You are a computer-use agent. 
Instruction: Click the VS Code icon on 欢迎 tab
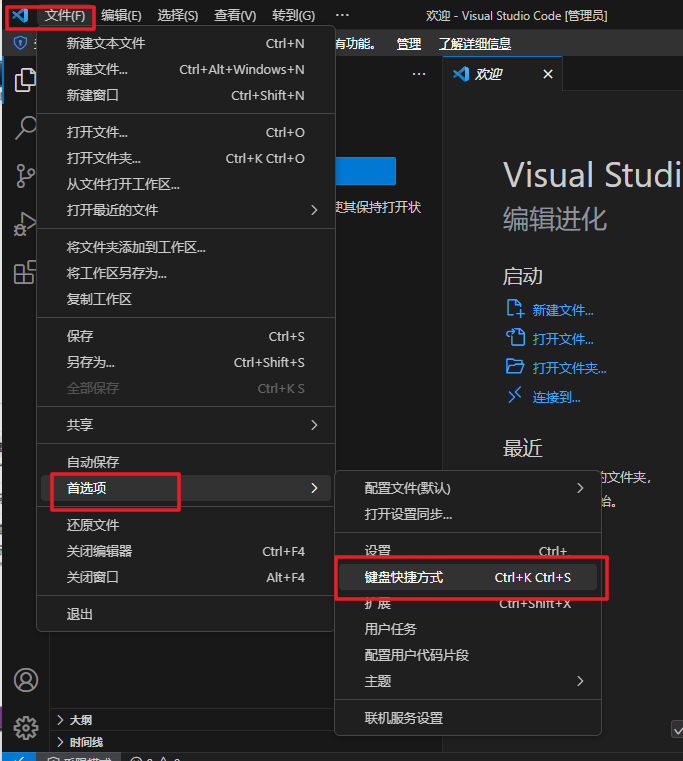[x=461, y=74]
